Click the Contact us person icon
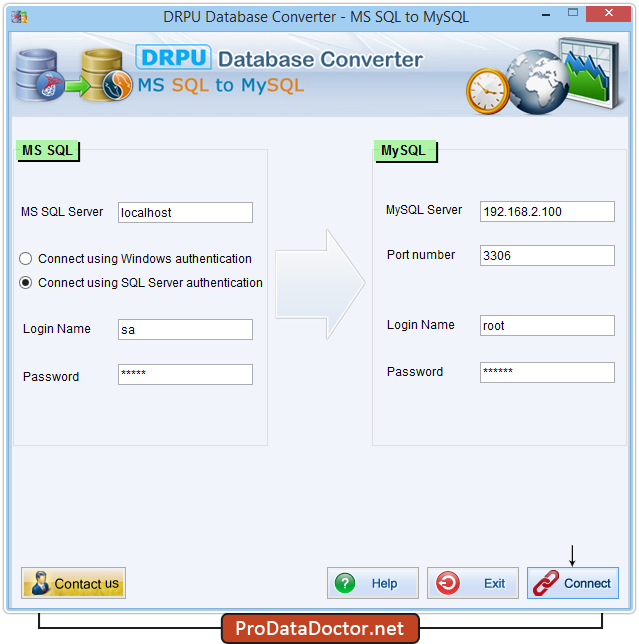 40,583
